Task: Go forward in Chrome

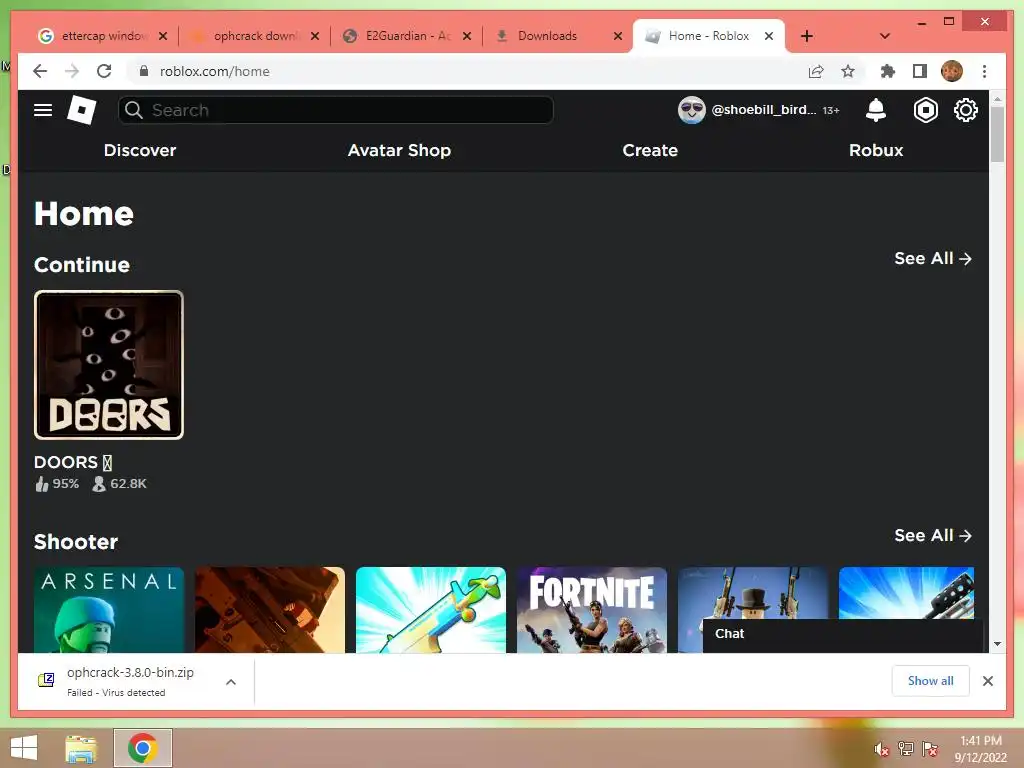Action: tap(72, 71)
